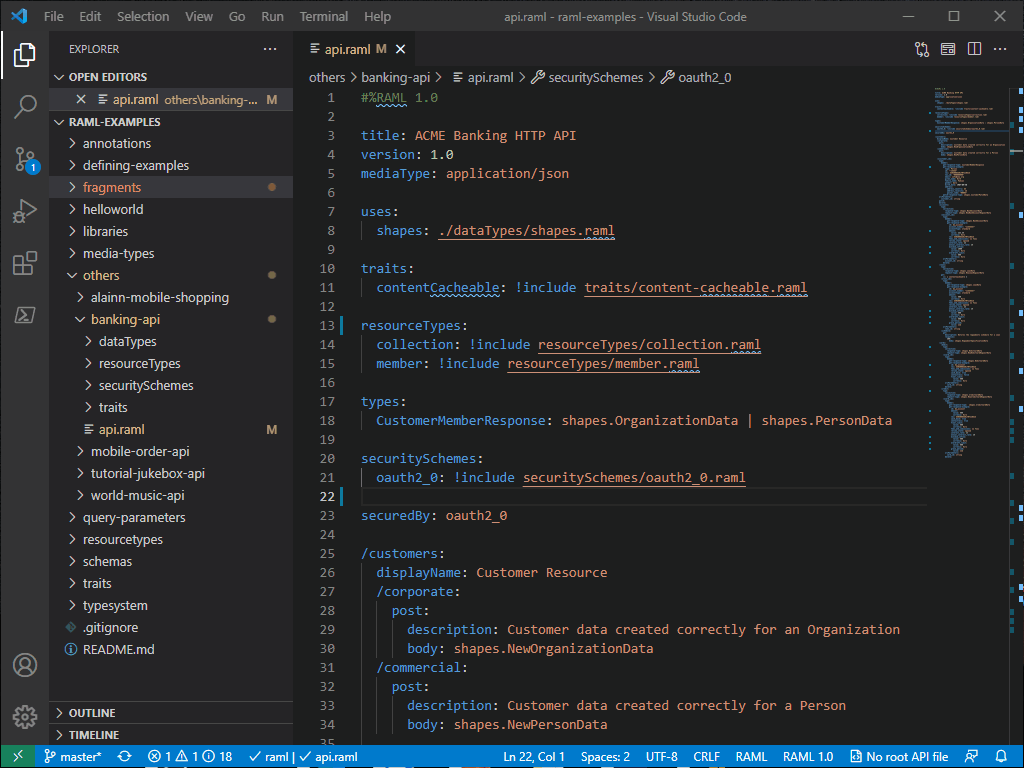This screenshot has height=768, width=1024.
Task: Expand the securitySchemes folder
Action: click(146, 386)
